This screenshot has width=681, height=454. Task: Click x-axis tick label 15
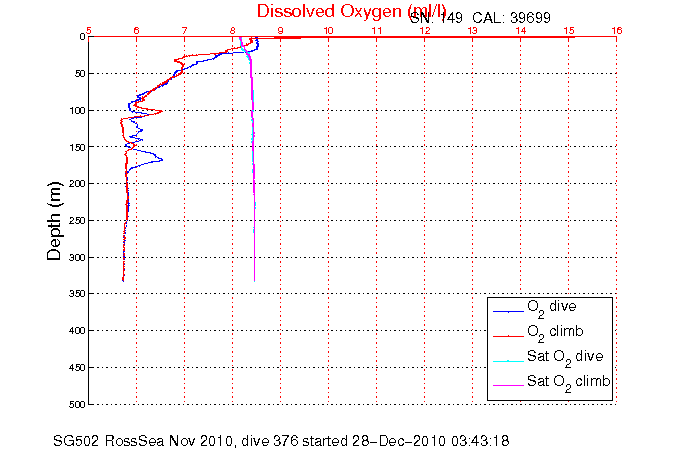coord(569,30)
